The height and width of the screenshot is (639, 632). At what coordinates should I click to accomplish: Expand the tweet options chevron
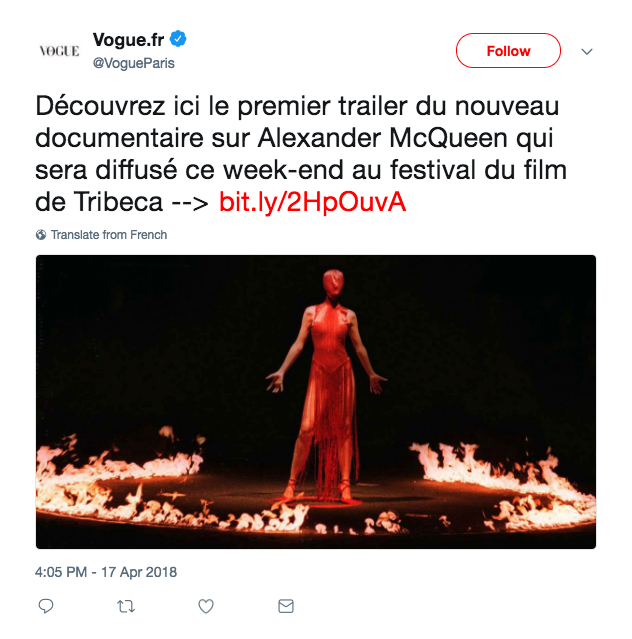point(587,51)
